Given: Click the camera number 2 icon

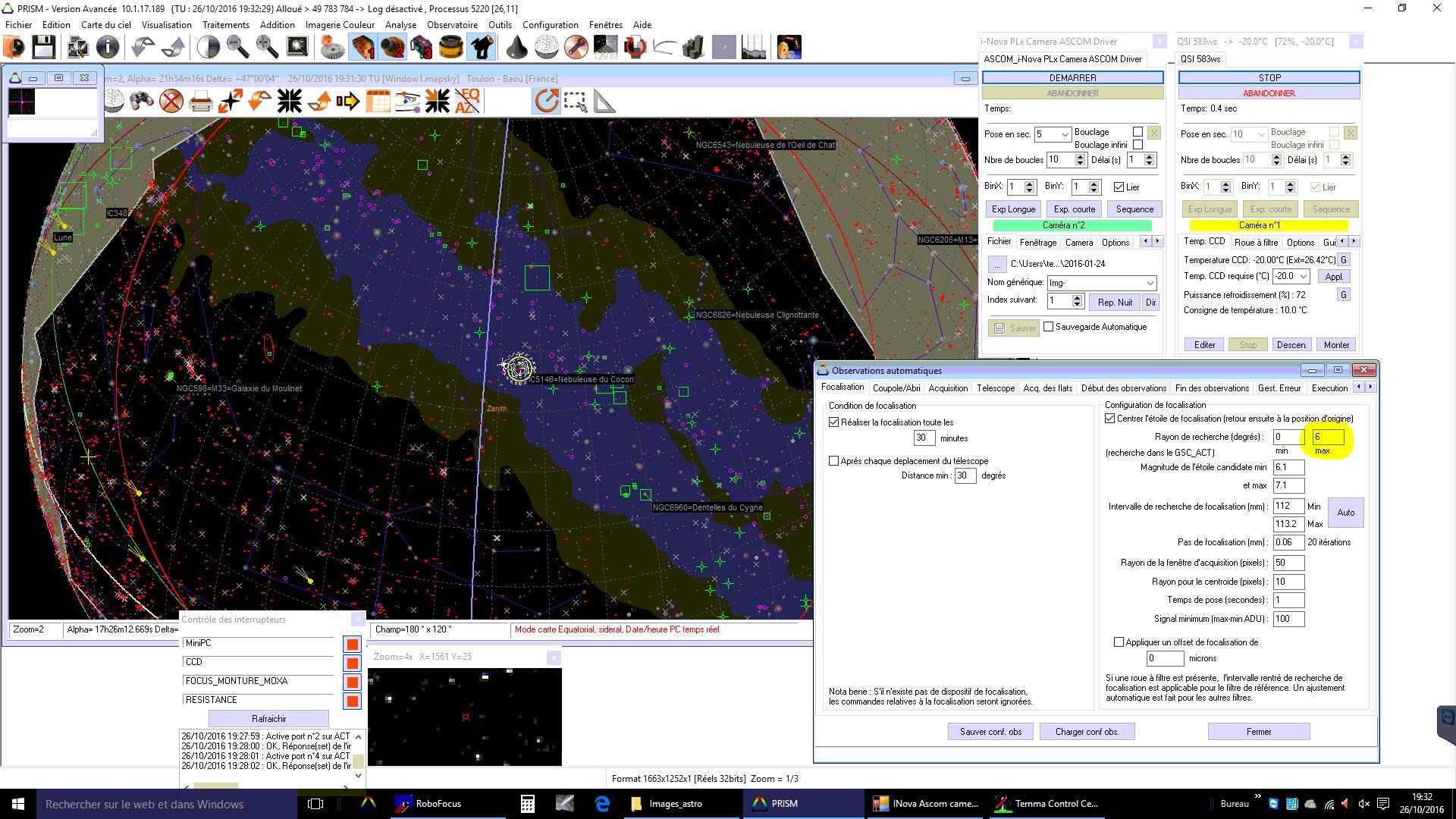Looking at the screenshot, I should [x=392, y=47].
